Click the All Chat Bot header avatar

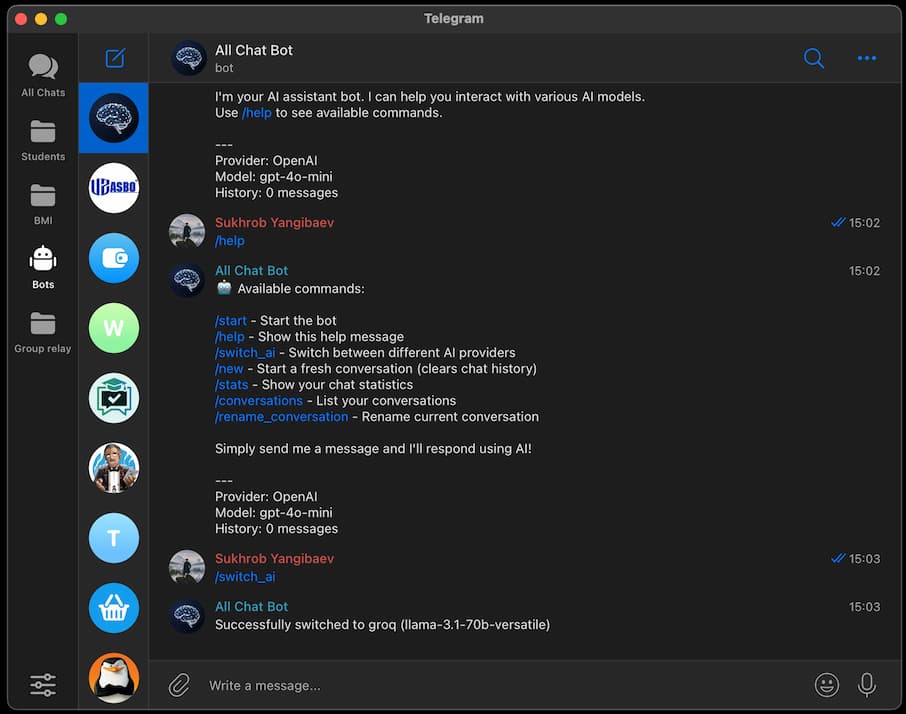[x=189, y=58]
